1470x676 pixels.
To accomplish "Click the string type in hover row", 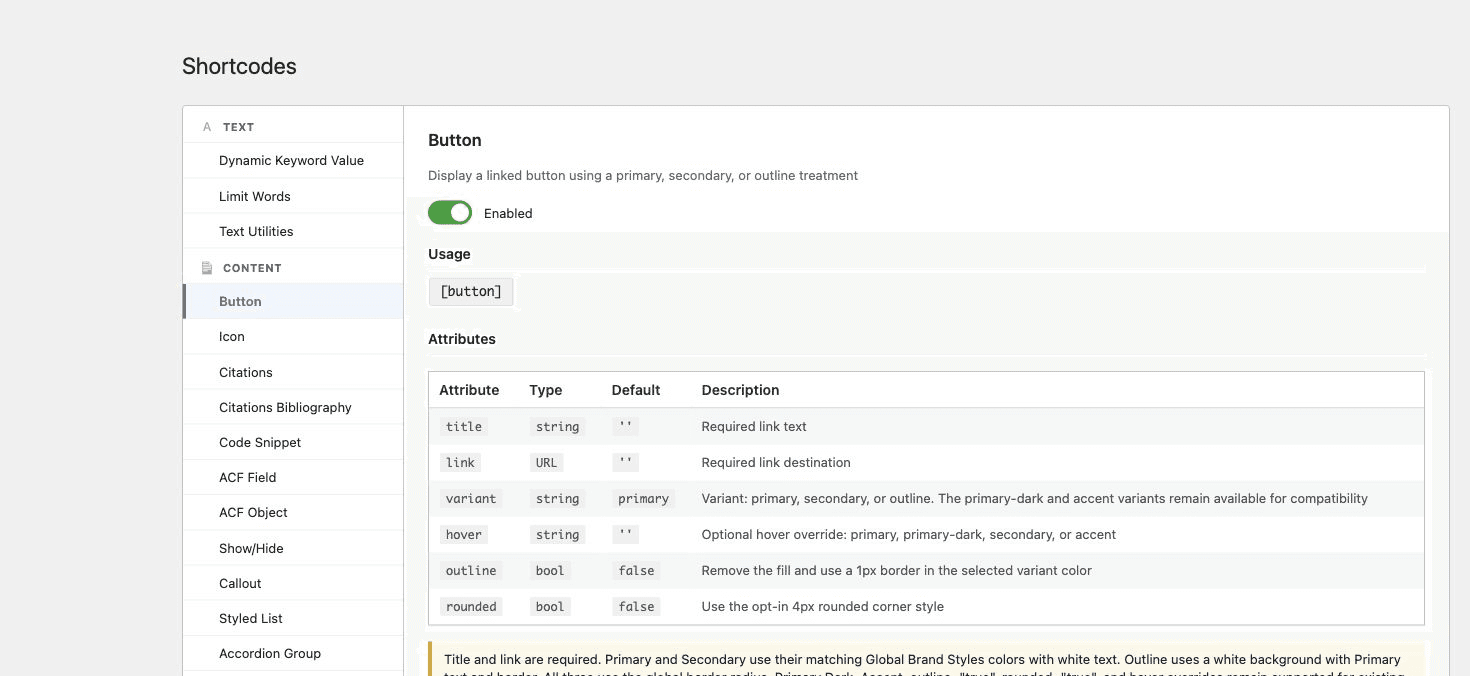I will (557, 534).
